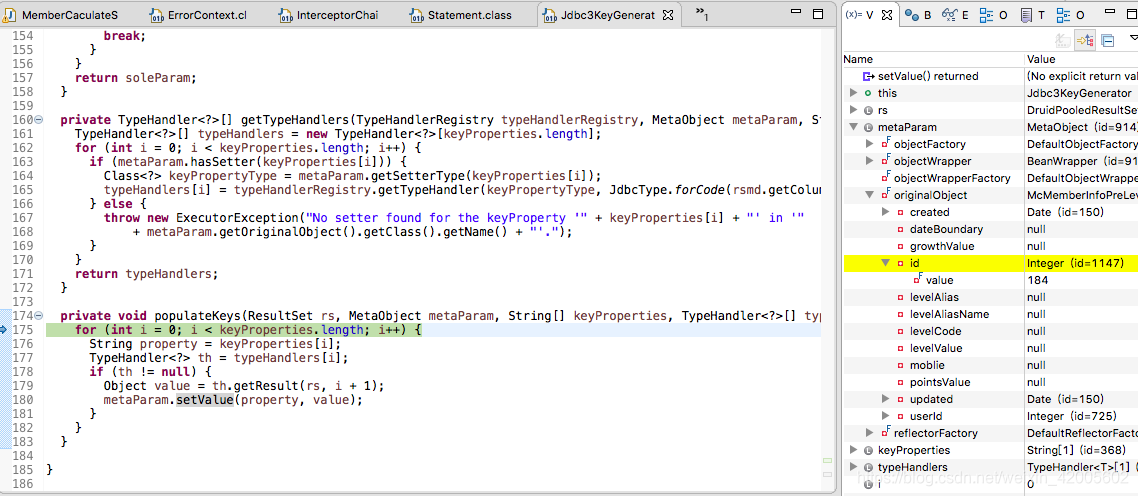Click the Jdbc3KeyGenerat class file icon

click(x=549, y=15)
